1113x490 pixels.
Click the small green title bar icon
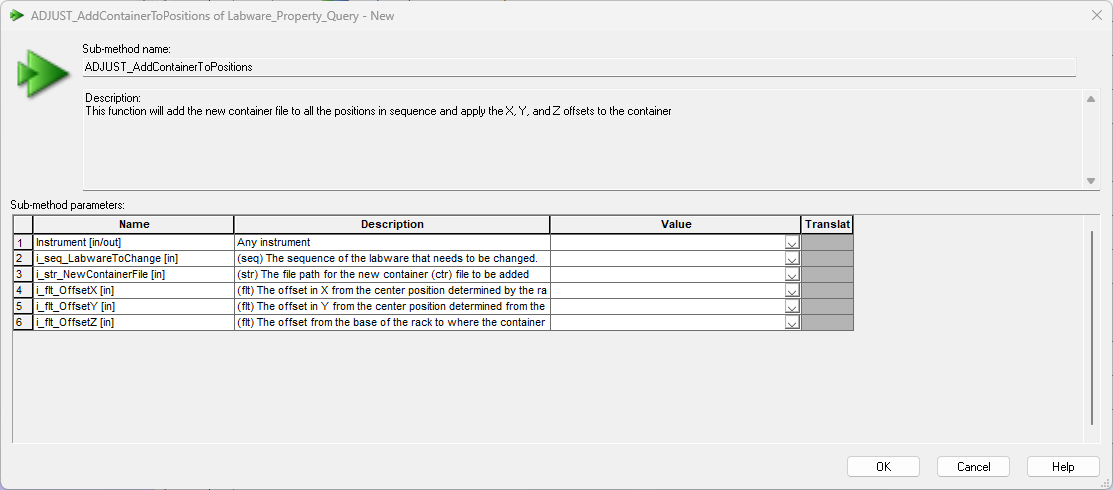(x=17, y=15)
